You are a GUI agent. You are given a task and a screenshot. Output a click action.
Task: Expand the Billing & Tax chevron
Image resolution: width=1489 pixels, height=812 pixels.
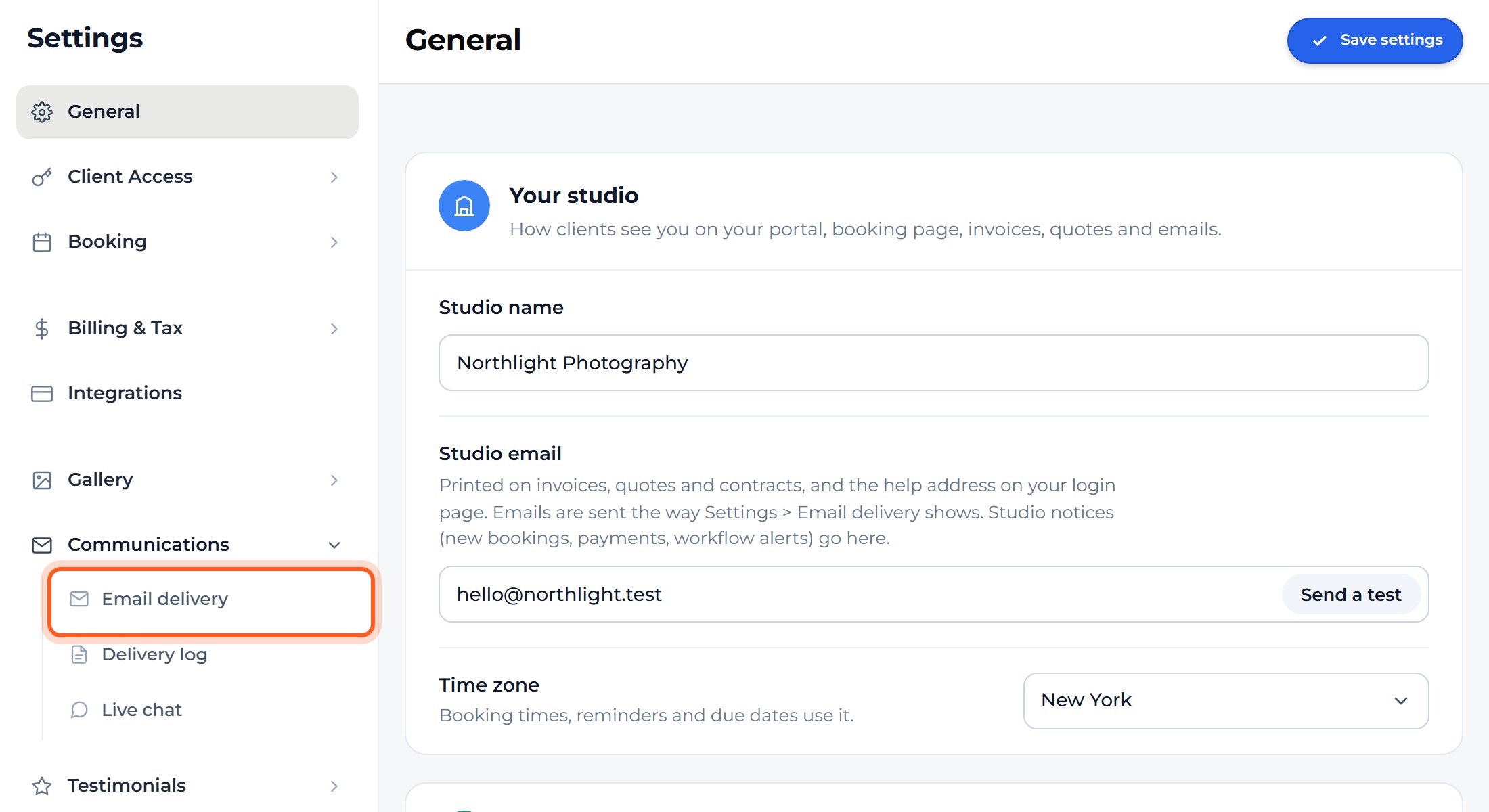point(334,329)
